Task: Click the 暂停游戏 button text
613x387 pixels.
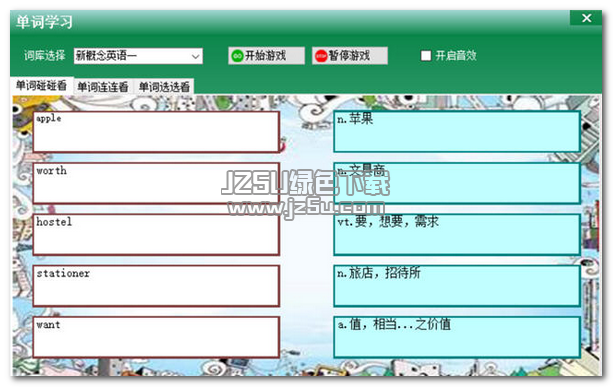Action: [349, 56]
